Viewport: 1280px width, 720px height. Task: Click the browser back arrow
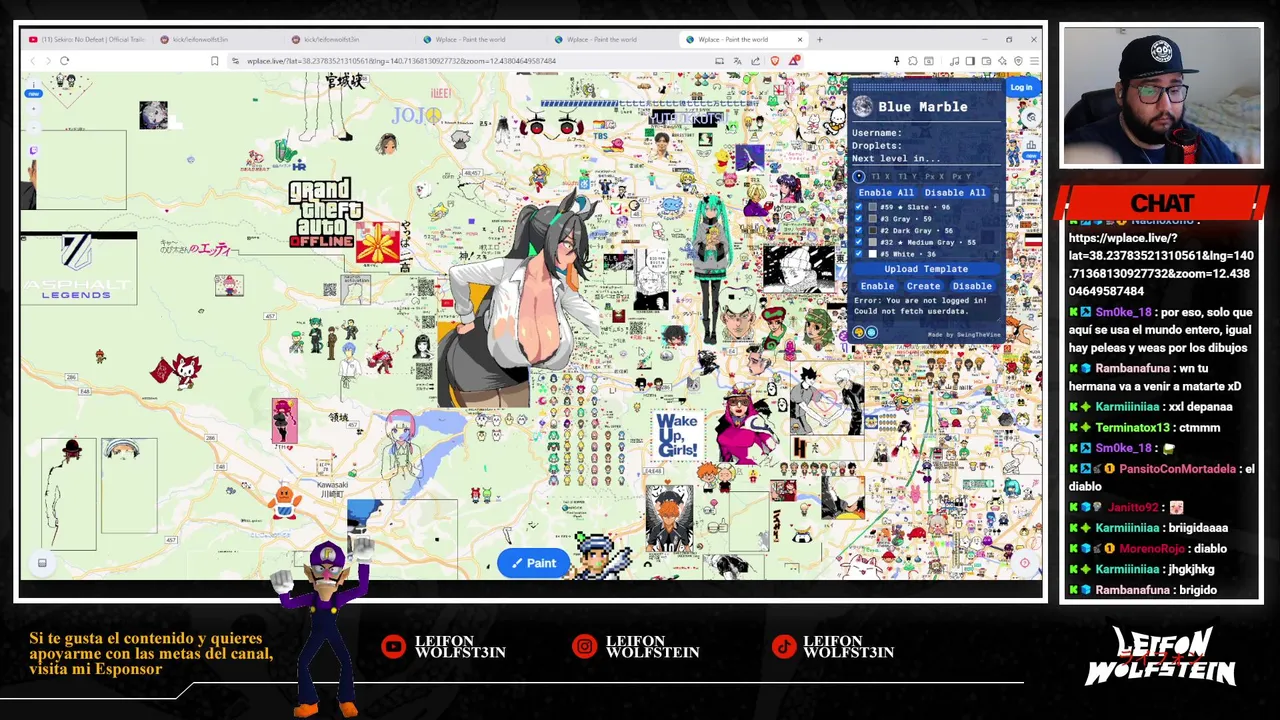(33, 61)
